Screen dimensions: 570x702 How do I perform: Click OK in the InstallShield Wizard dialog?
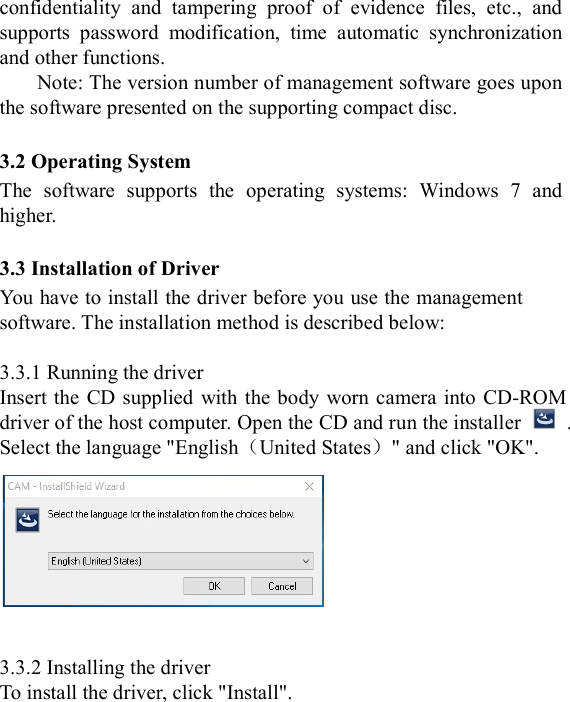(214, 586)
